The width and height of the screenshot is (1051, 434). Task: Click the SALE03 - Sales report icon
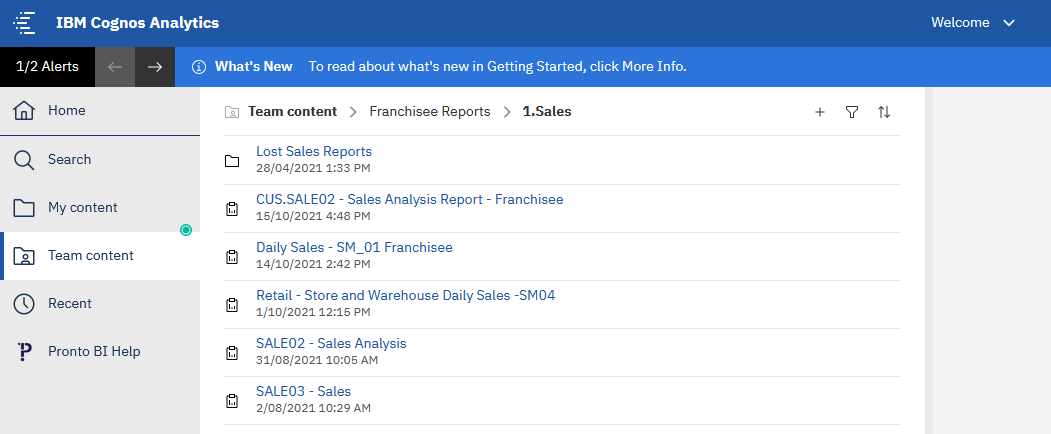point(232,400)
